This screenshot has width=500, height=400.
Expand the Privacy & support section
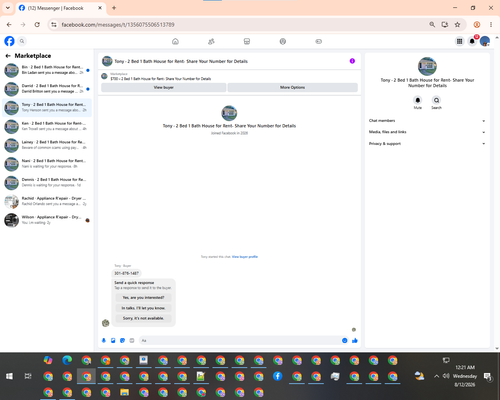427,144
